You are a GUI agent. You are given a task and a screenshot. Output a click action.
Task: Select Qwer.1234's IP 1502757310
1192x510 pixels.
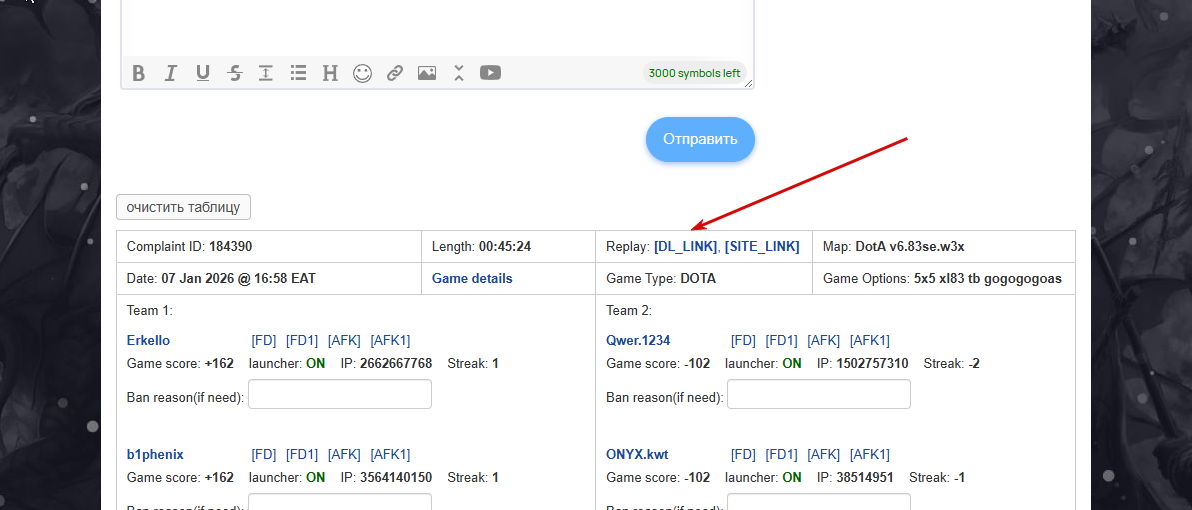pyautogui.click(x=872, y=363)
